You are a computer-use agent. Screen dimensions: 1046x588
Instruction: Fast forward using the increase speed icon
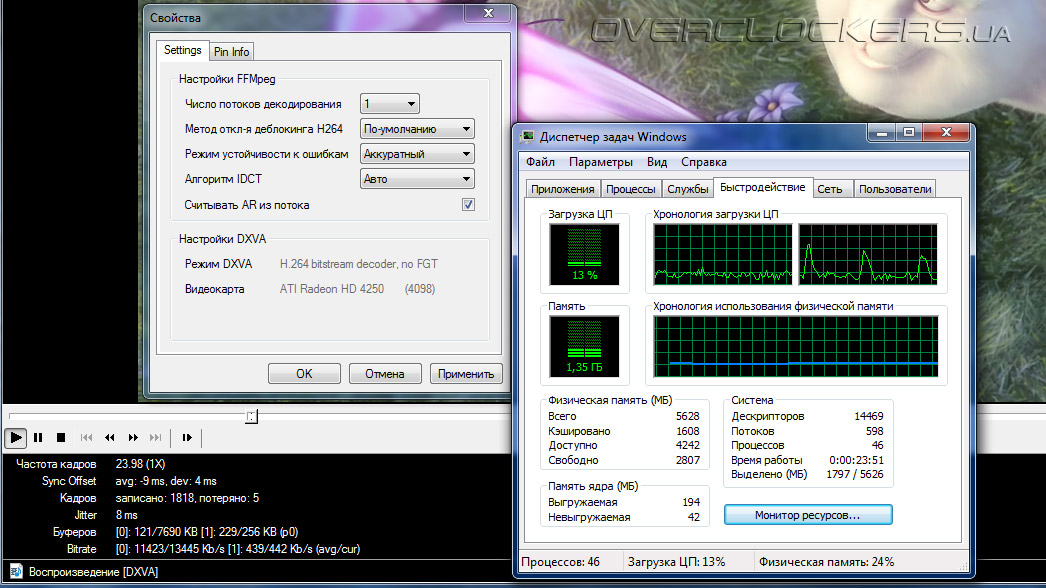pos(133,438)
